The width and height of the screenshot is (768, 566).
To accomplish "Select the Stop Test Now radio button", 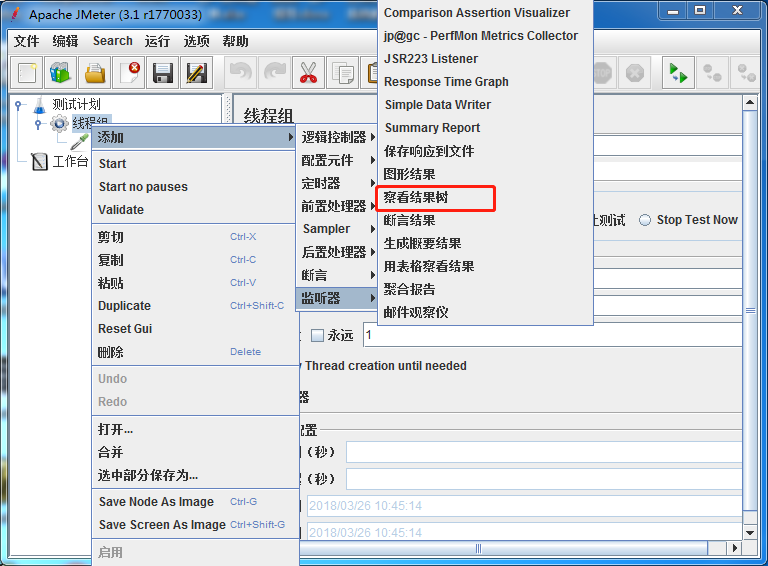I will (645, 220).
